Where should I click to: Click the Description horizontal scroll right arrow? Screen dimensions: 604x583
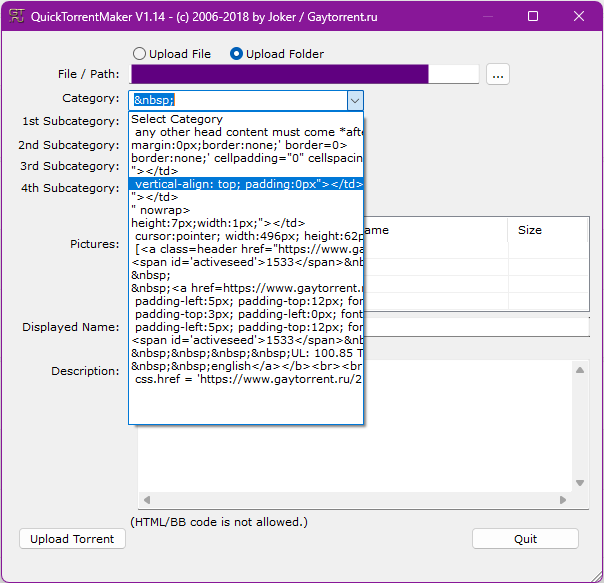[x=563, y=500]
